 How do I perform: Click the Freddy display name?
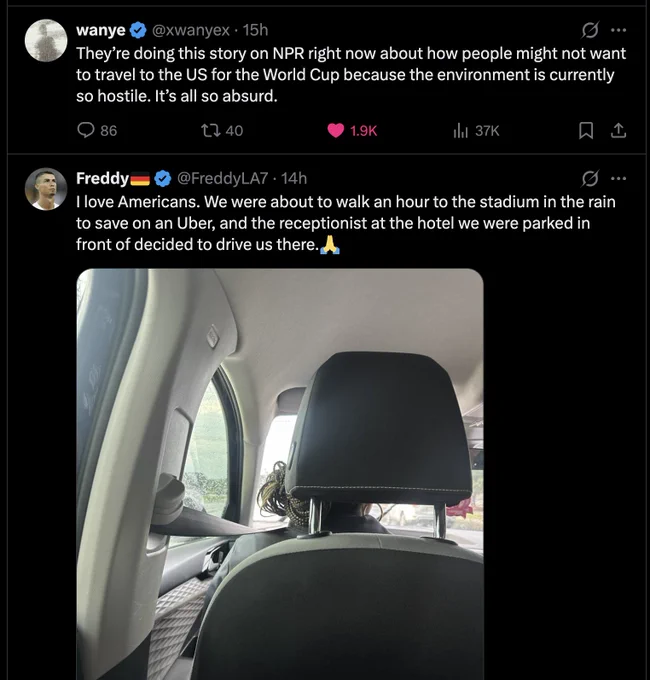click(102, 178)
